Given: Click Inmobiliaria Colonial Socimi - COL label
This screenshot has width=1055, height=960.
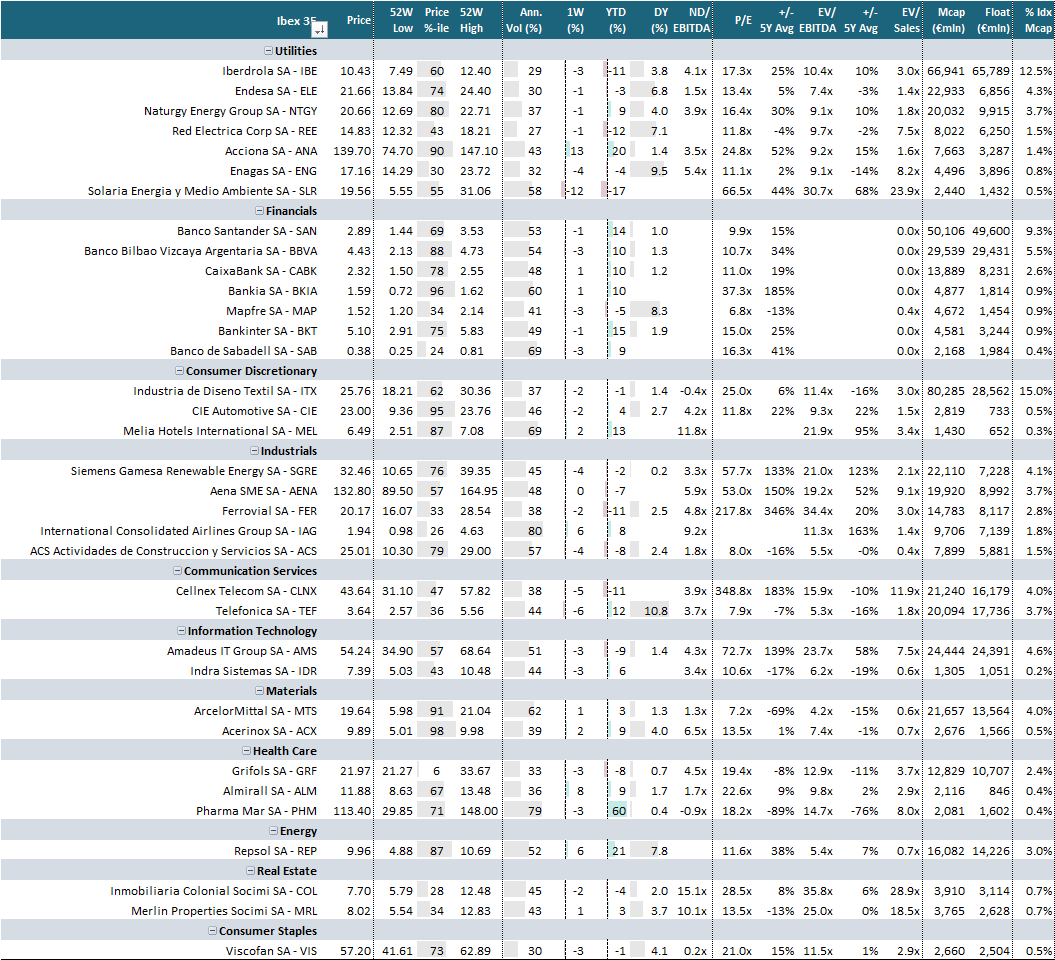Looking at the screenshot, I should point(214,891).
